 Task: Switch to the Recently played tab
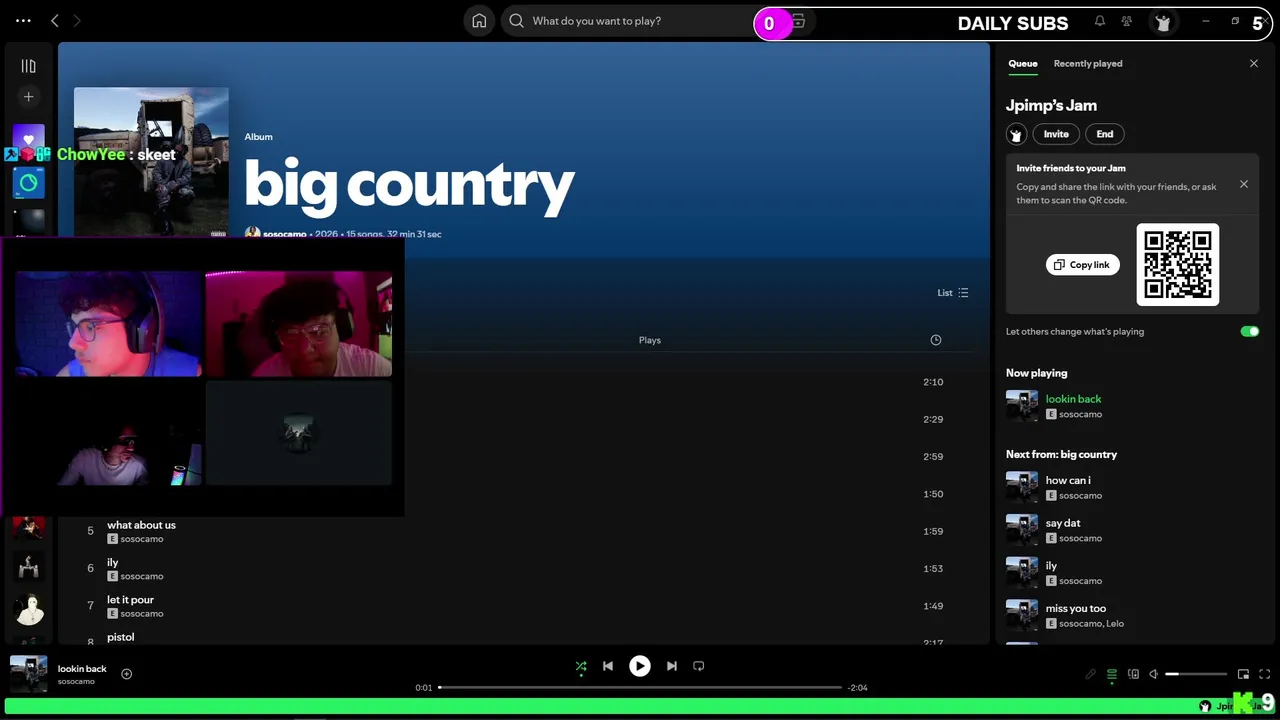click(1088, 63)
